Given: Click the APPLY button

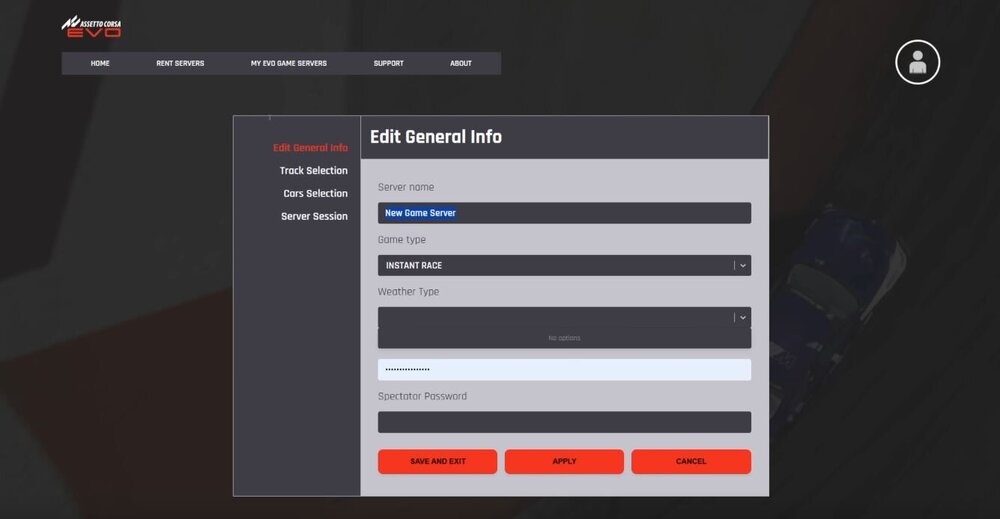Looking at the screenshot, I should pos(564,462).
